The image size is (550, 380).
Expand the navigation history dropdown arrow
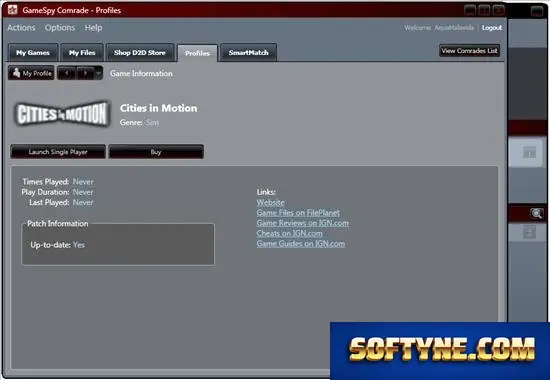(x=99, y=73)
